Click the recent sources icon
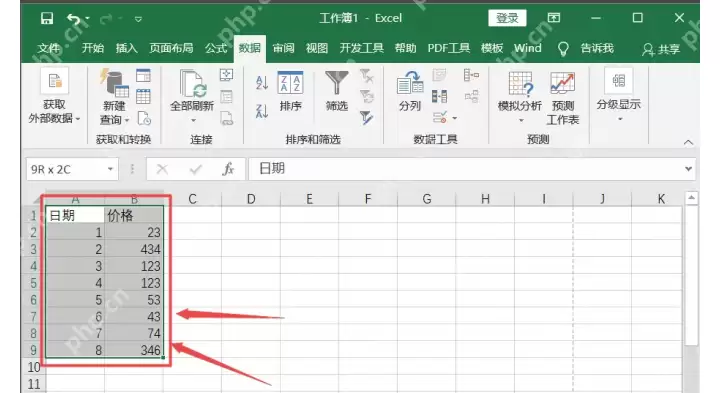Image resolution: width=720 pixels, height=393 pixels. point(144,118)
